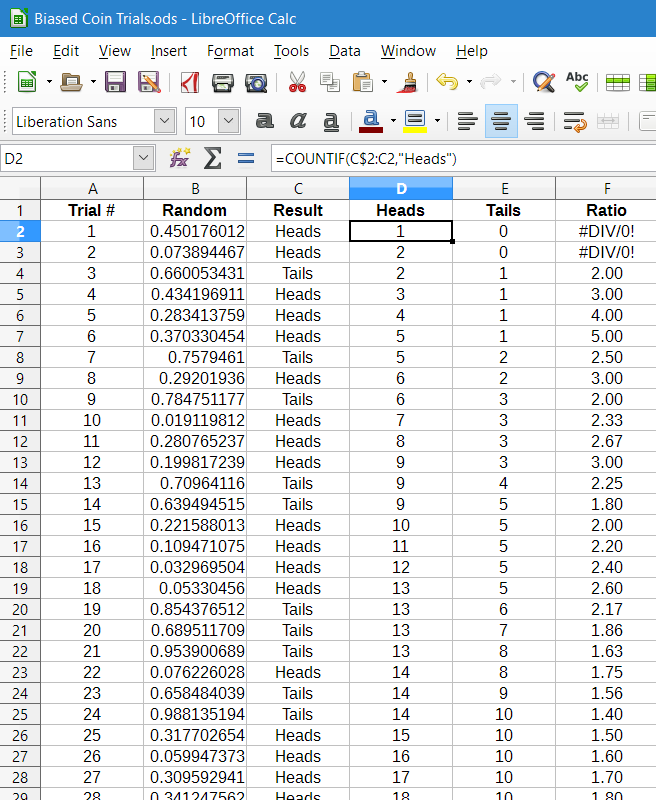Open the View menu

(115, 51)
